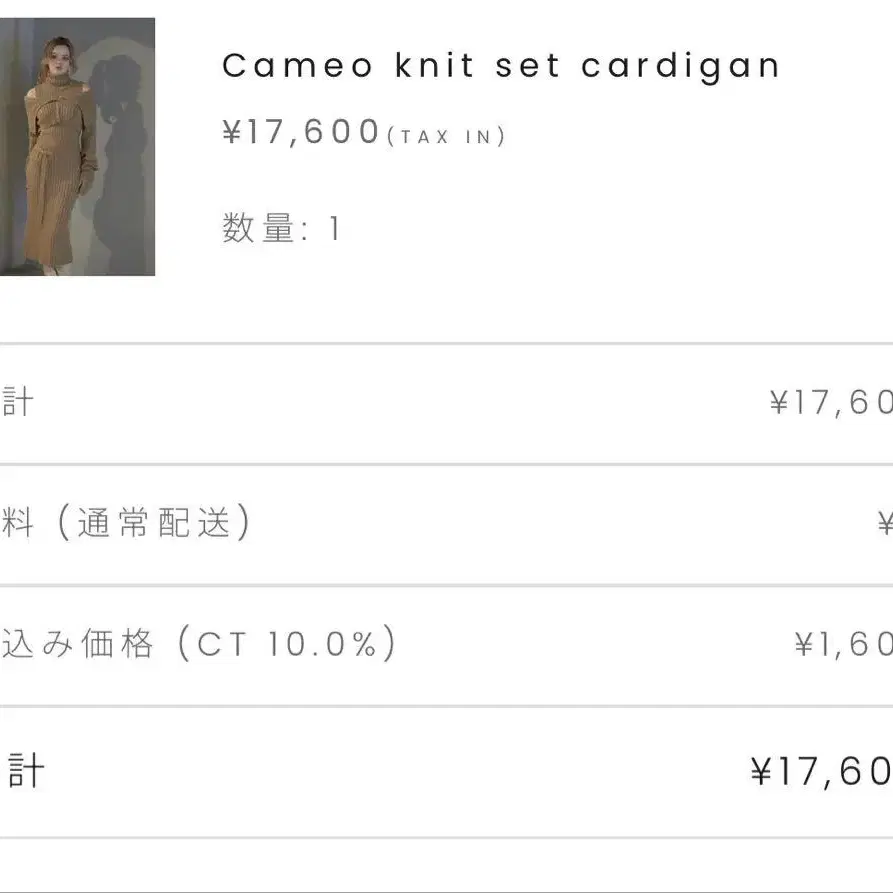Screen dimensions: 893x893
Task: Click the 込み価格 (CT 10.0%) label
Action: click(x=198, y=644)
